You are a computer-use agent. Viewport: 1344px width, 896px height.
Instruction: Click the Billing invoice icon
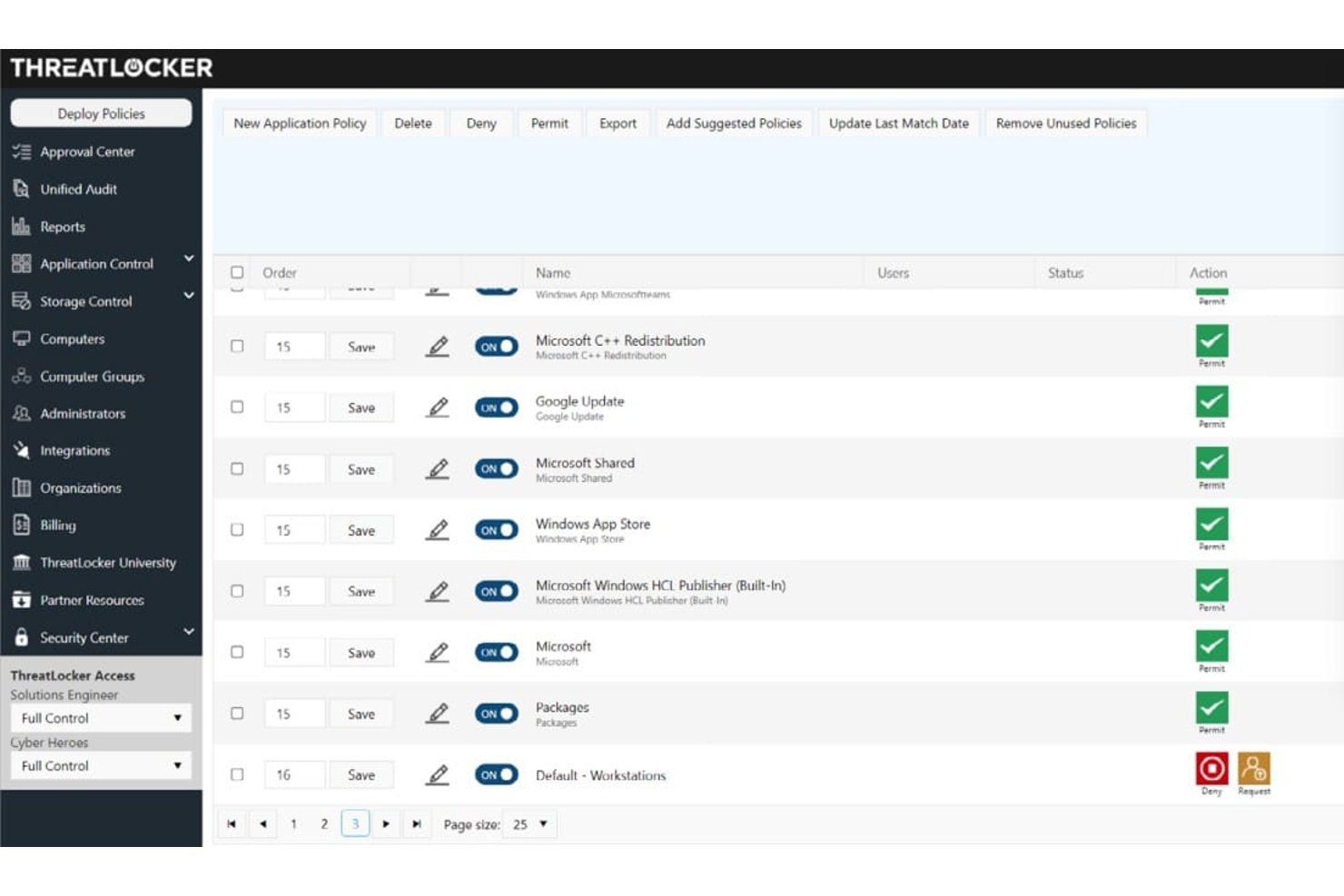(22, 525)
